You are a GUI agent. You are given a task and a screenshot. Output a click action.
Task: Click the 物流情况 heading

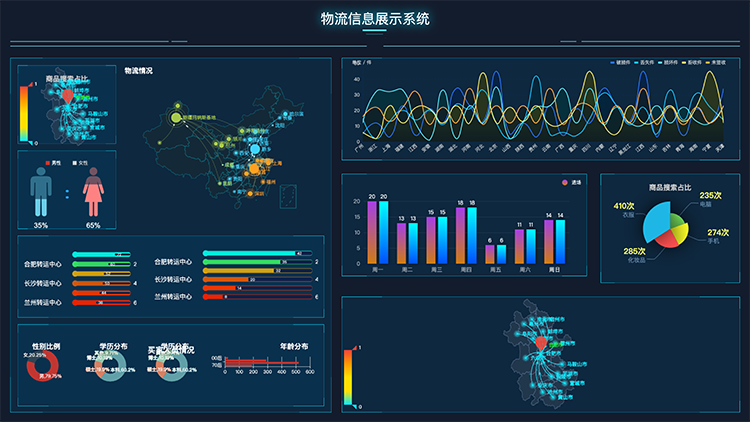click(139, 71)
